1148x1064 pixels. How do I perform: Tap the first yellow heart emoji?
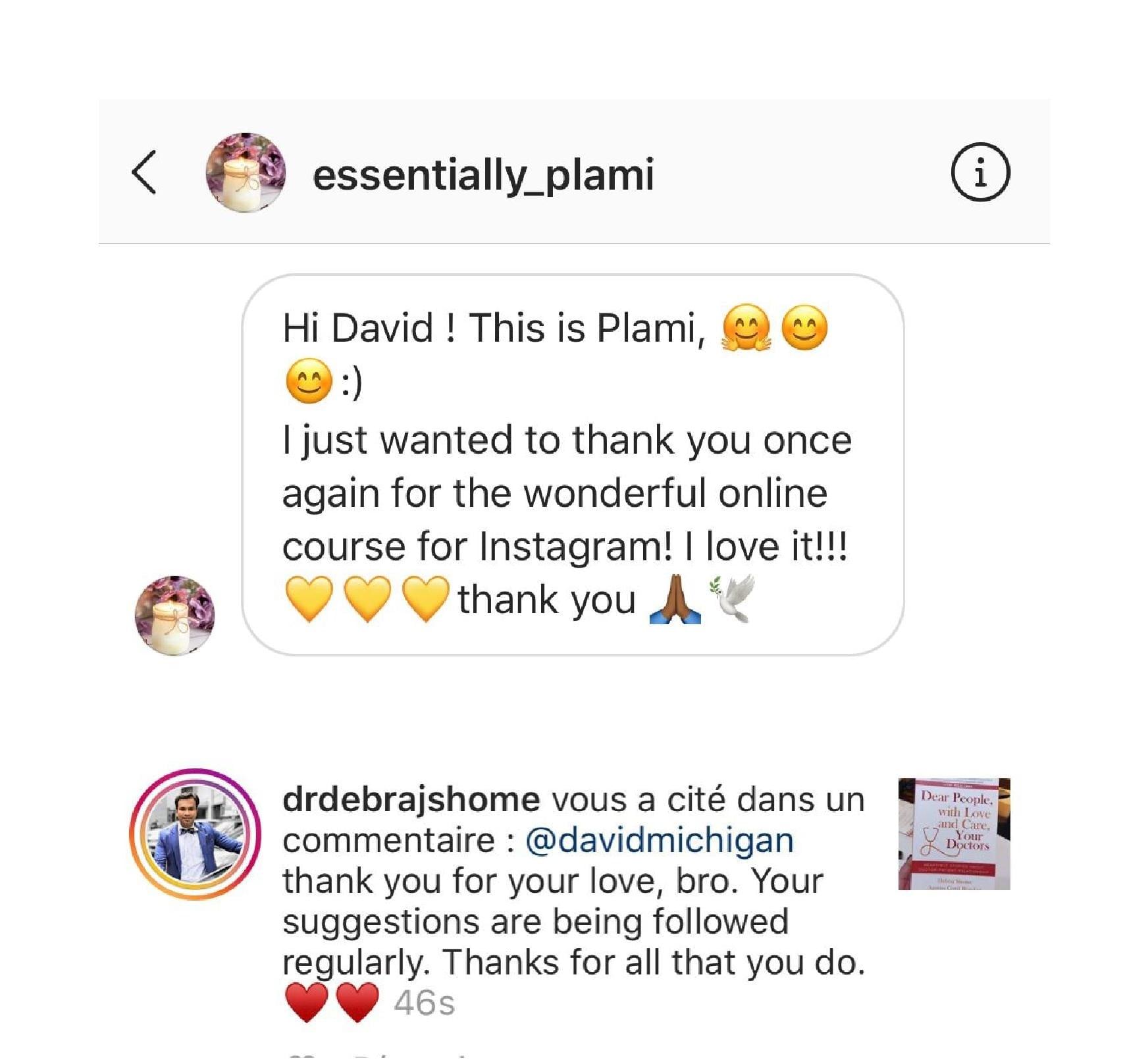click(x=309, y=599)
